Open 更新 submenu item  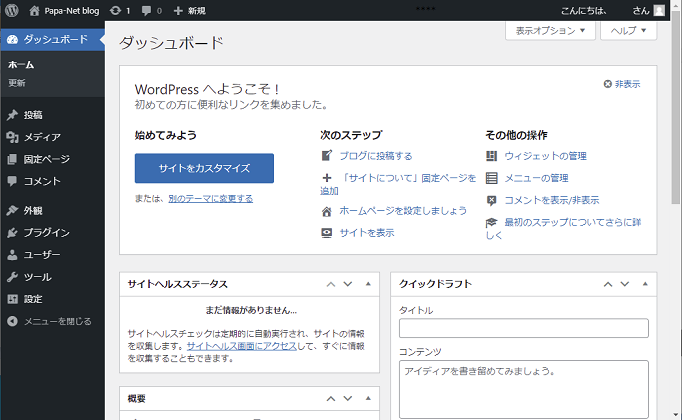(x=17, y=83)
